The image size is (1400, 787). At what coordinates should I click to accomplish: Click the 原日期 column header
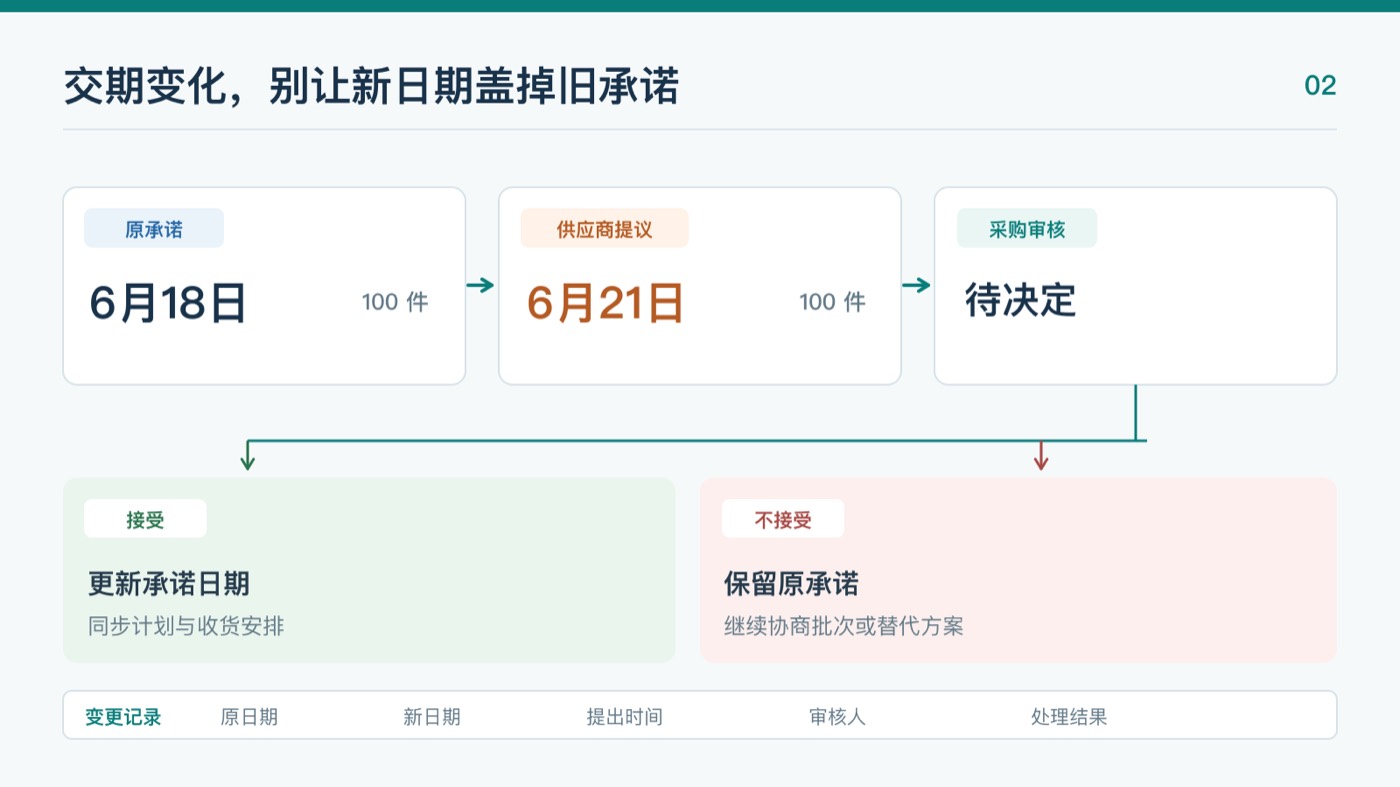249,717
